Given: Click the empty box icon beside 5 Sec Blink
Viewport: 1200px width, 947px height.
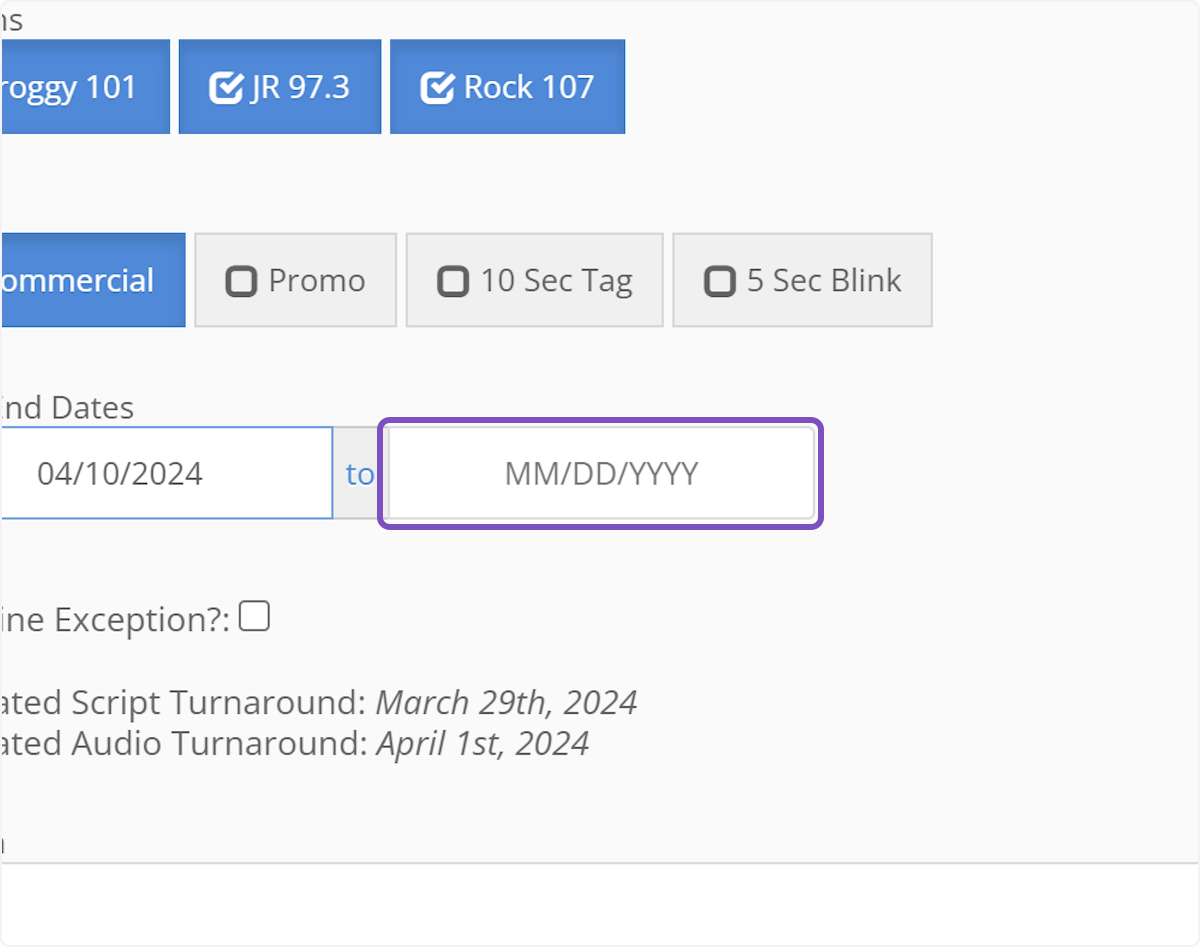Looking at the screenshot, I should [x=719, y=282].
